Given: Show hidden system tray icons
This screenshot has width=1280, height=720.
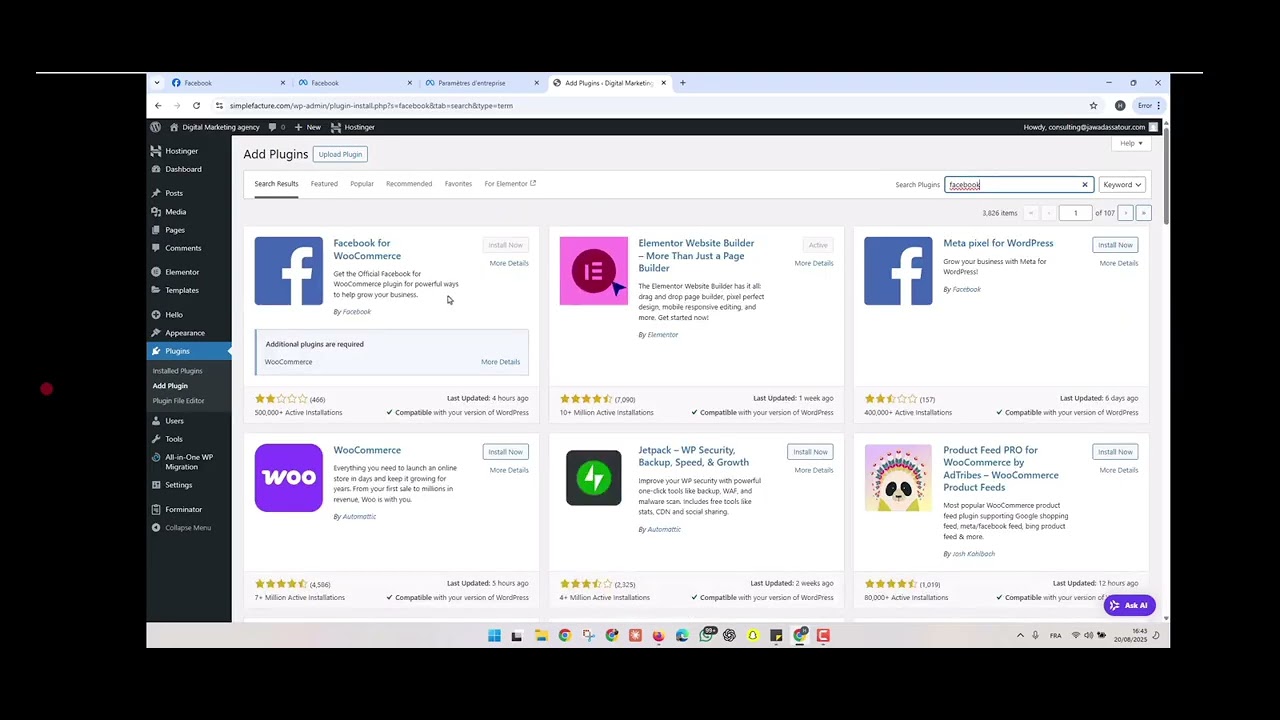Looking at the screenshot, I should (1020, 636).
